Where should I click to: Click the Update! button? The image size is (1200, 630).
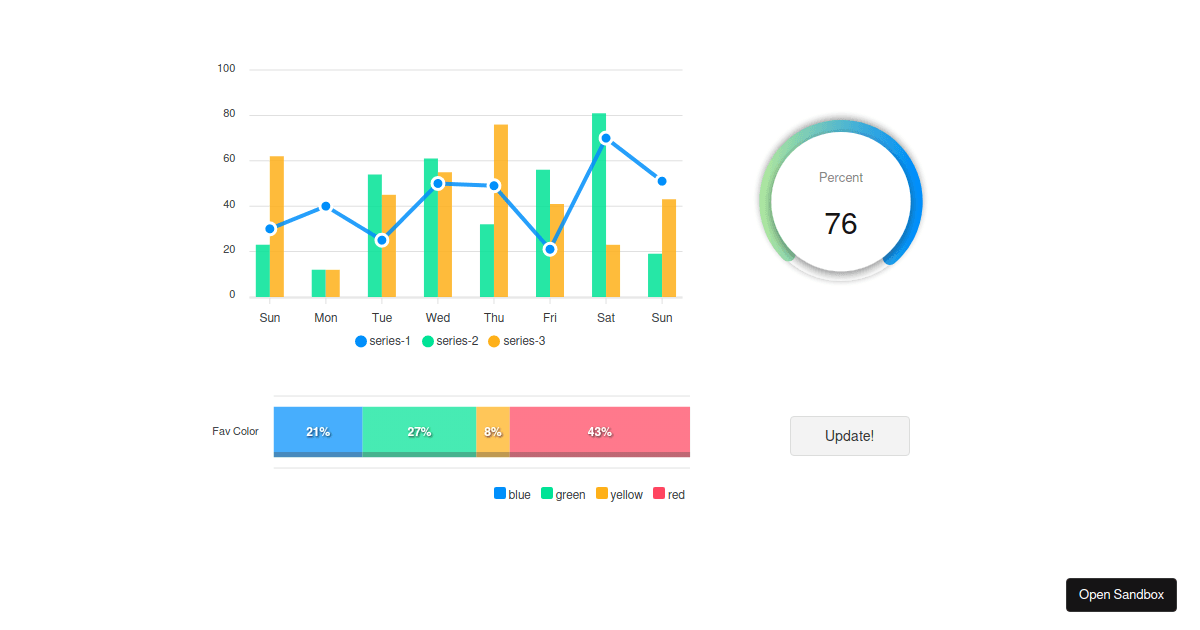(x=849, y=436)
